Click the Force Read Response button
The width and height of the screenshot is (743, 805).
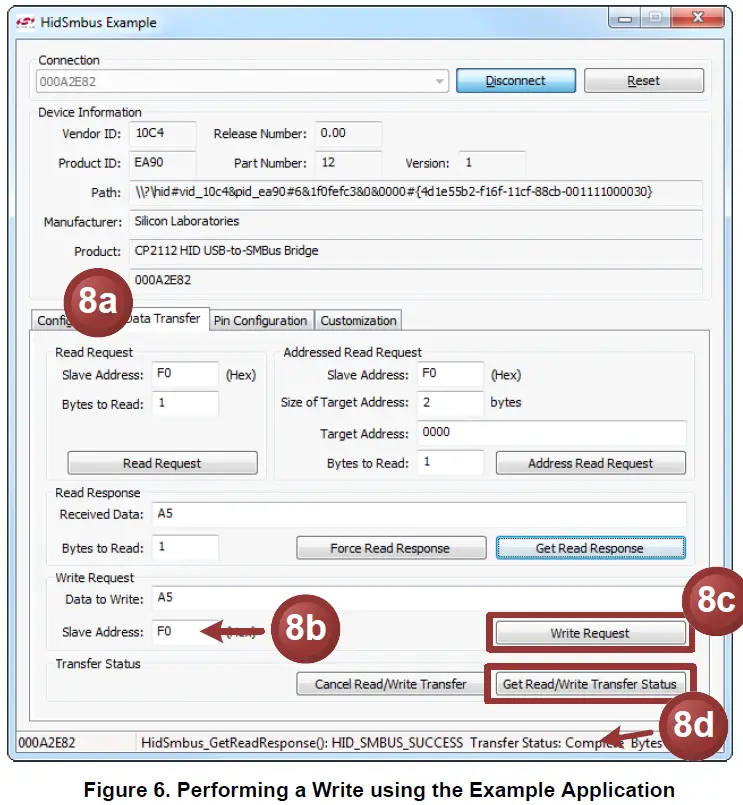[x=391, y=548]
